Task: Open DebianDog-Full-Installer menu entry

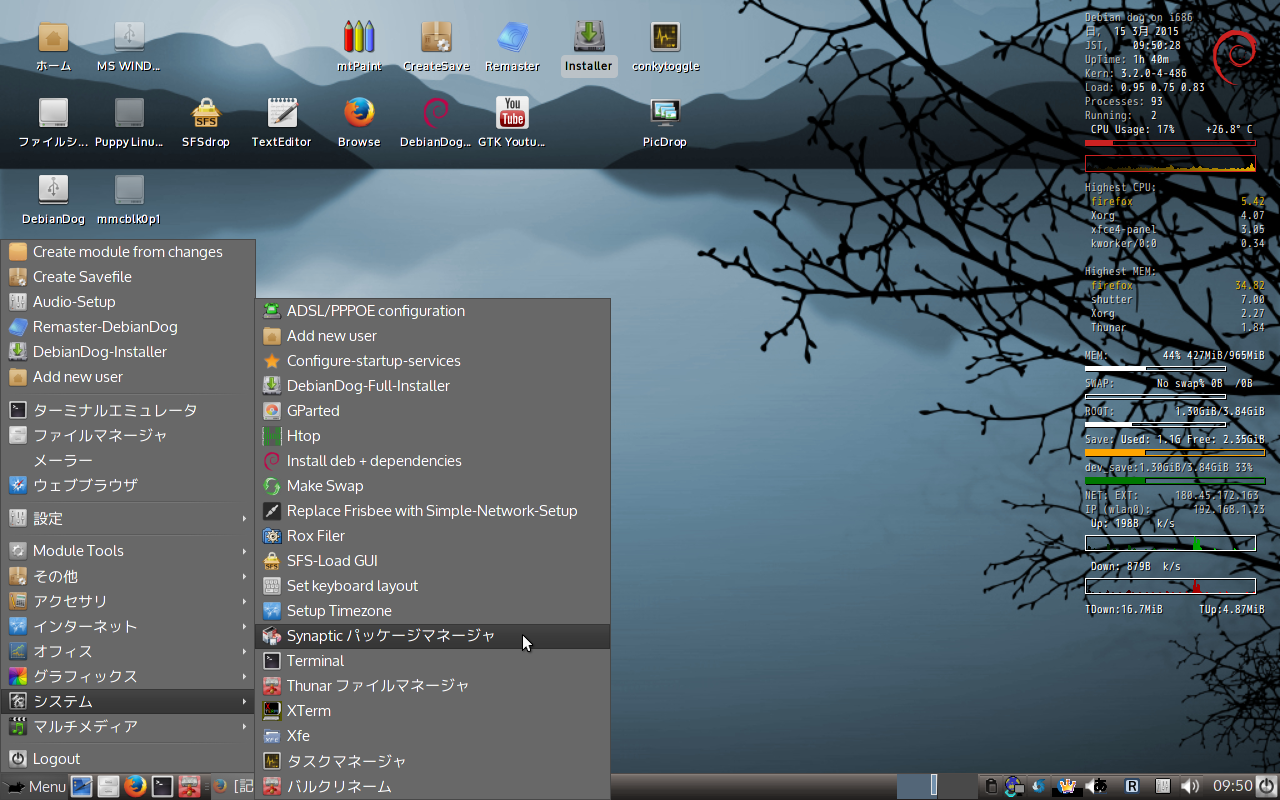Action: 433,386
